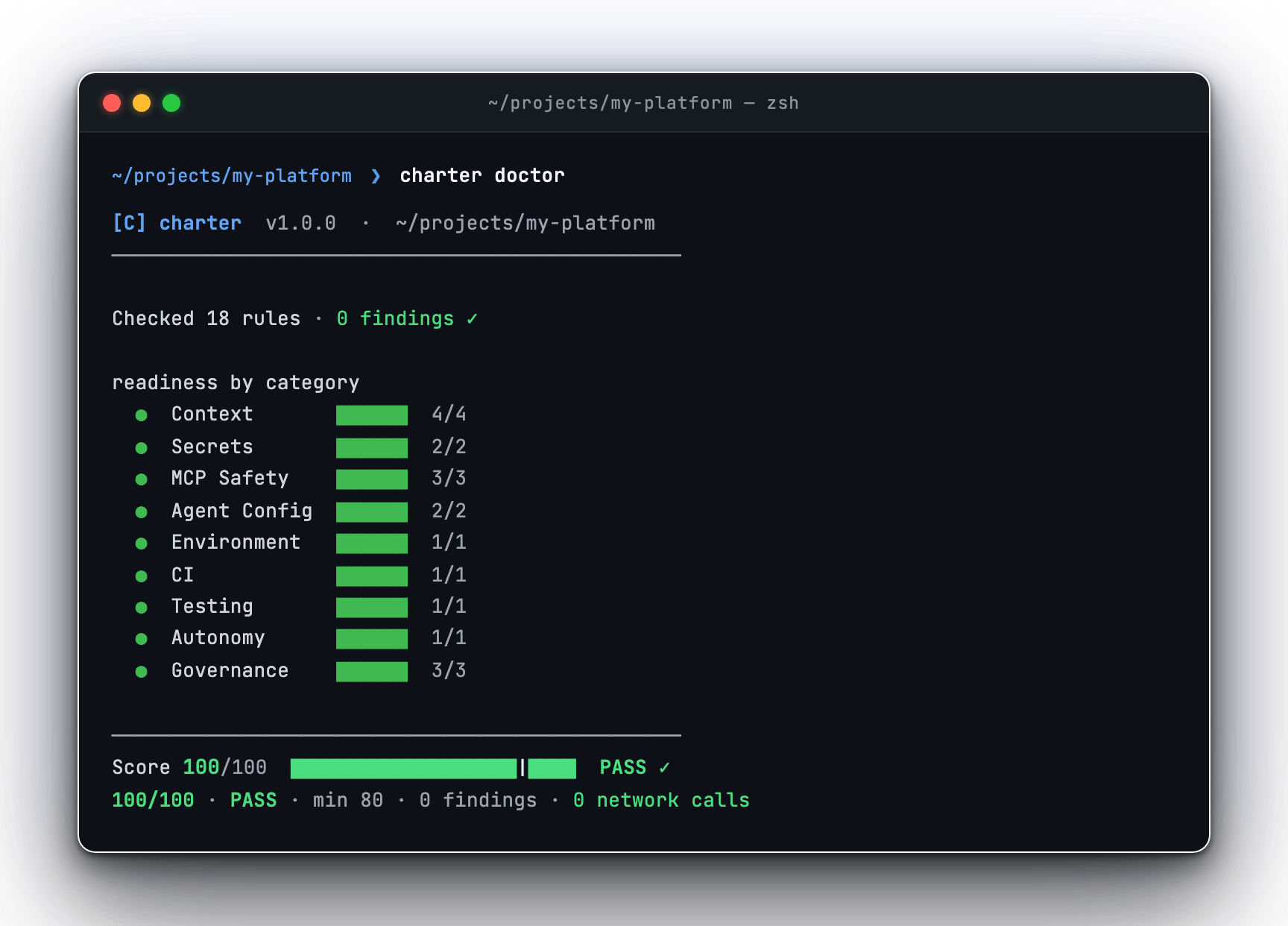This screenshot has height=926, width=1288.
Task: Click the '[C]' charter logo mark
Action: pyautogui.click(x=129, y=223)
